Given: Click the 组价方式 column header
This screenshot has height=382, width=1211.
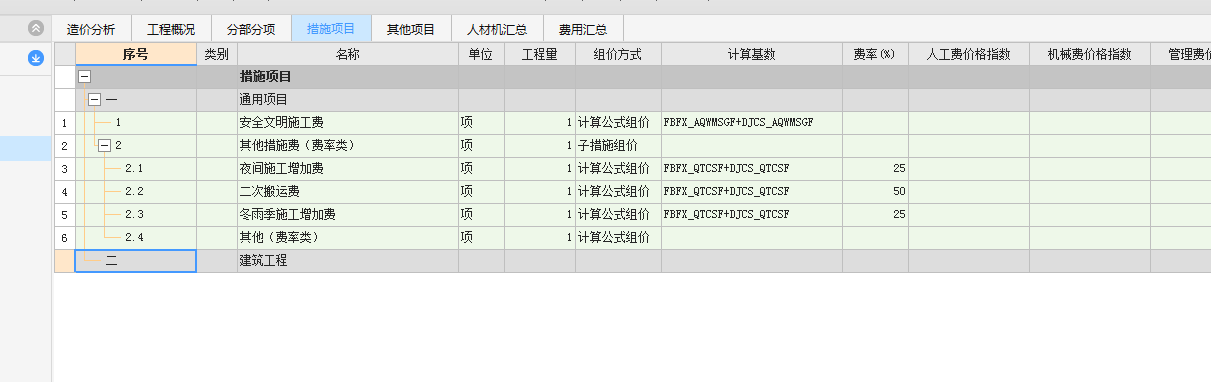Looking at the screenshot, I should click(x=618, y=54).
